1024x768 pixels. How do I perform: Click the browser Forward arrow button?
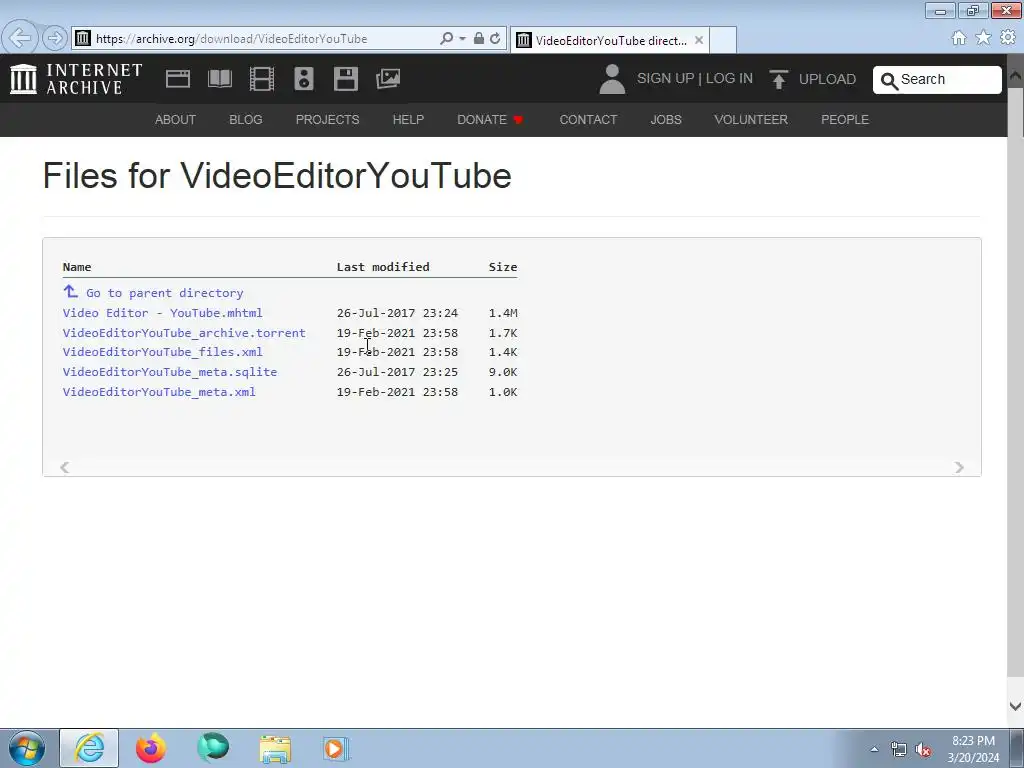point(56,38)
